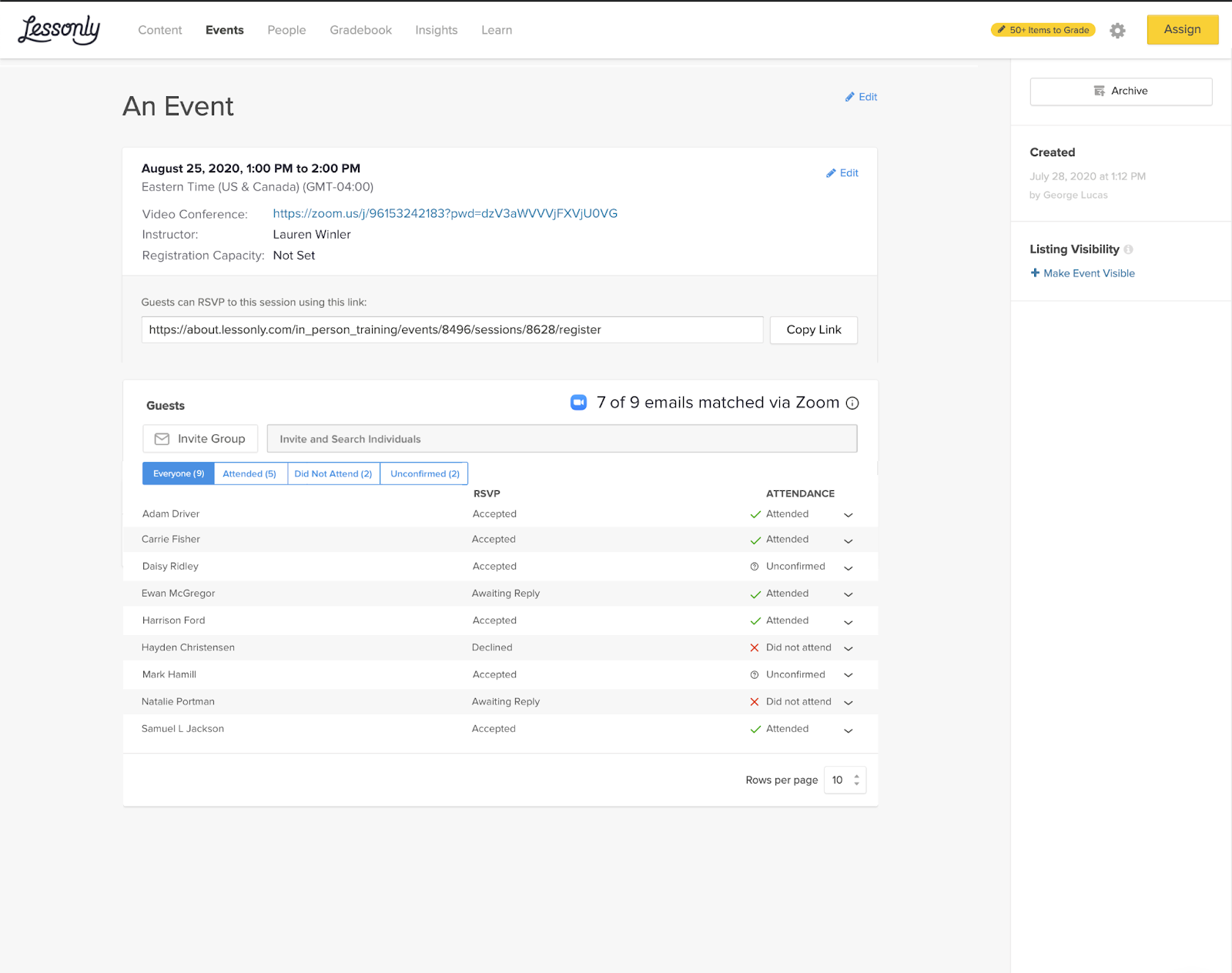
Task: Click guest name Natalie Portman
Action: tap(178, 702)
